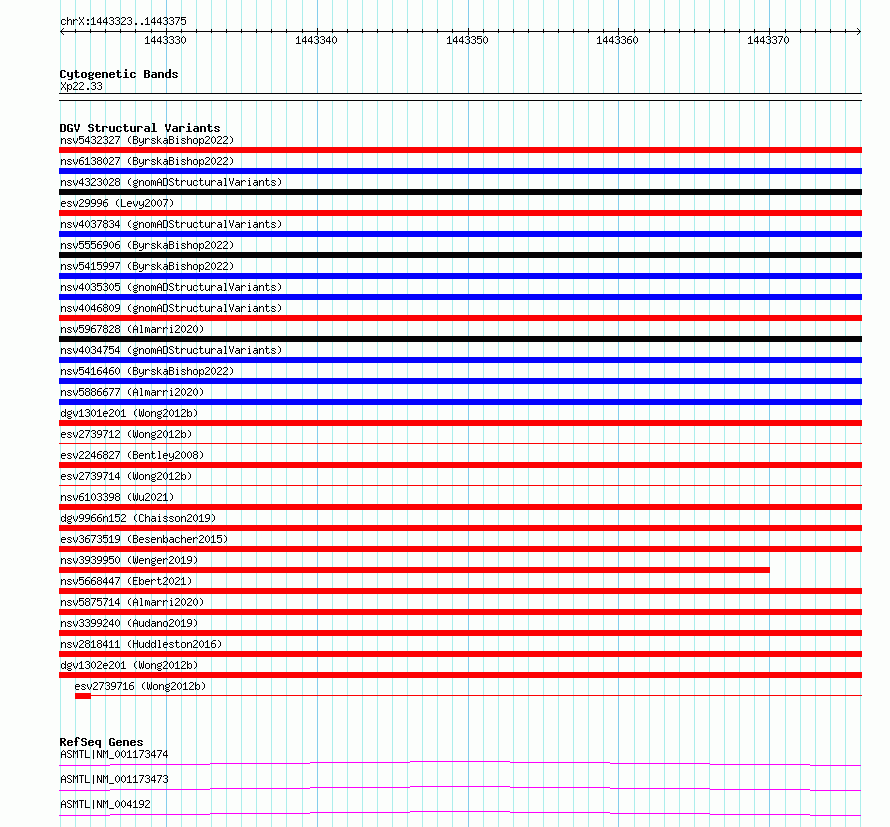Click ruler position 1443350

[x=467, y=40]
